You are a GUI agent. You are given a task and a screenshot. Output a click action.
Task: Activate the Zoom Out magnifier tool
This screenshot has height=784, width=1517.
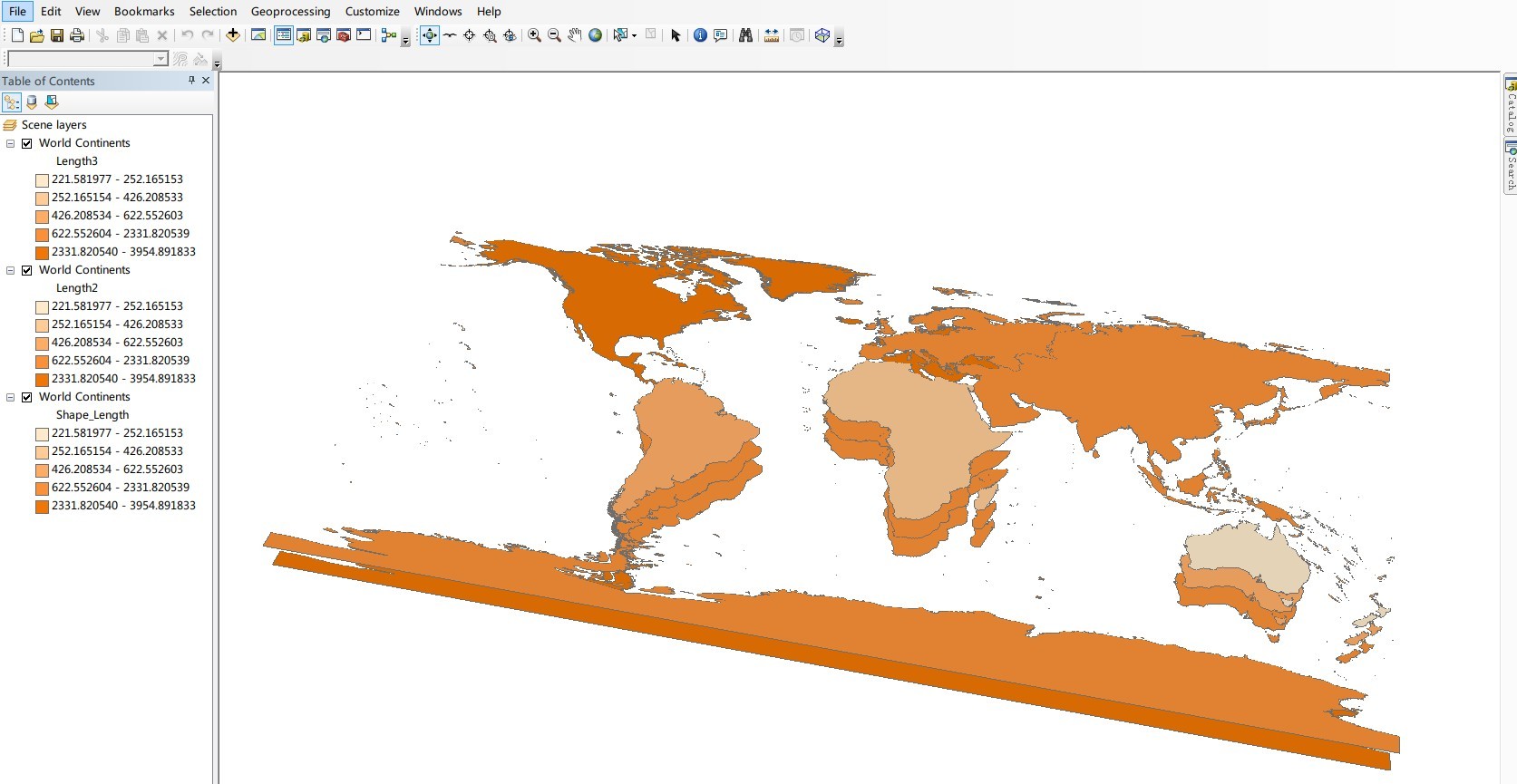555,35
